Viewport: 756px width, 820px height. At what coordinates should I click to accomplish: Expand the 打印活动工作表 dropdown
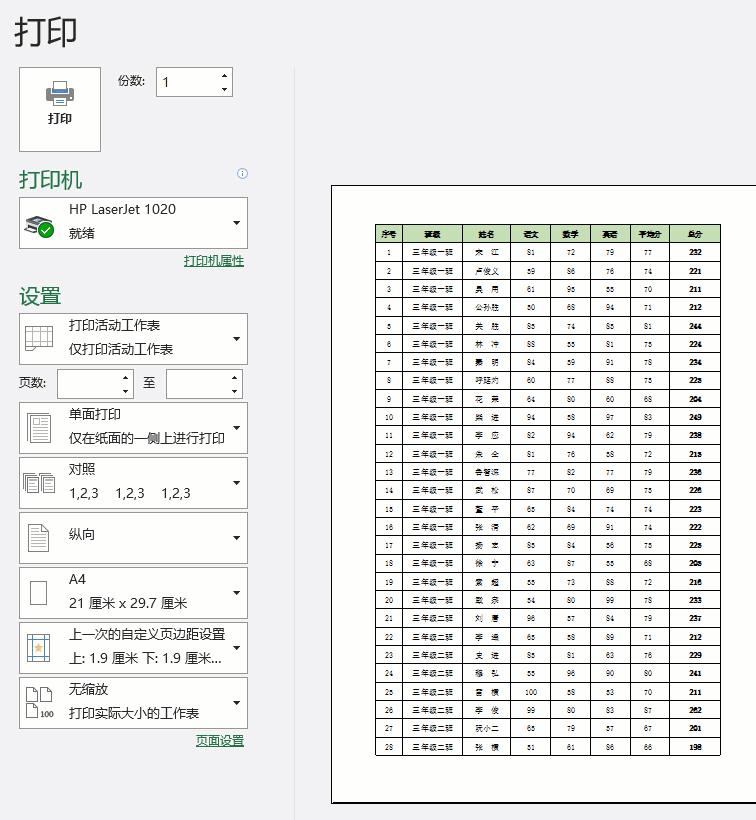[236, 339]
